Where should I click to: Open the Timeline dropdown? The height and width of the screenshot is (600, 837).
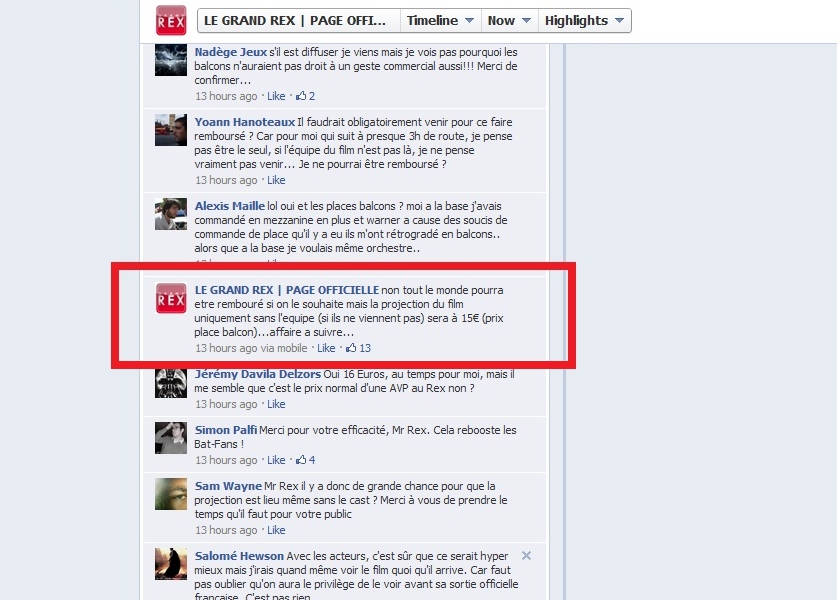pos(440,21)
